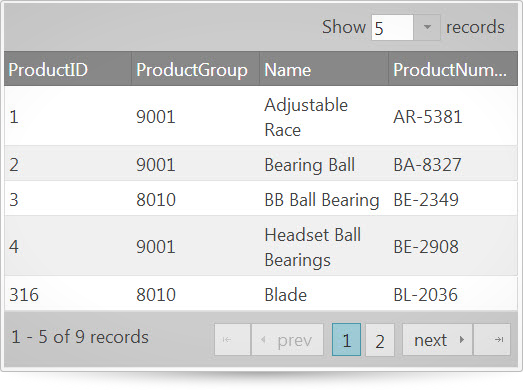Click ProductGroup 9001 in Bearing Ball row
Viewport: 523px width, 390px height.
tap(195, 164)
